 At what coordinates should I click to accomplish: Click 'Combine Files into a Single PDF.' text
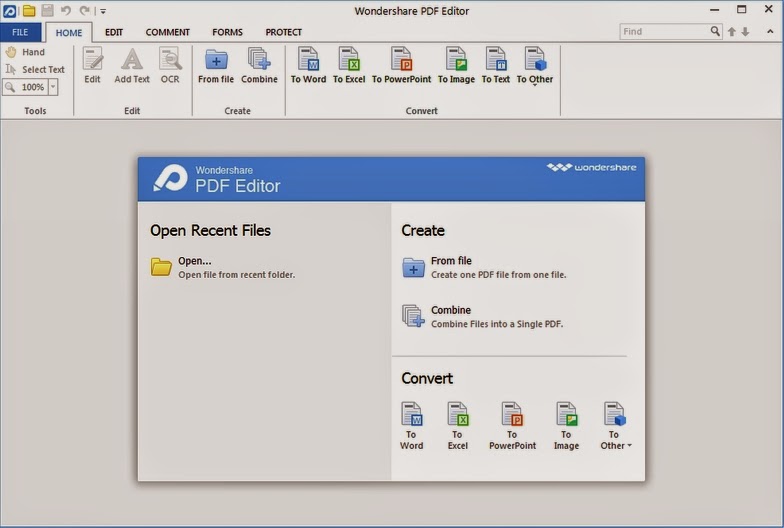[x=497, y=324]
